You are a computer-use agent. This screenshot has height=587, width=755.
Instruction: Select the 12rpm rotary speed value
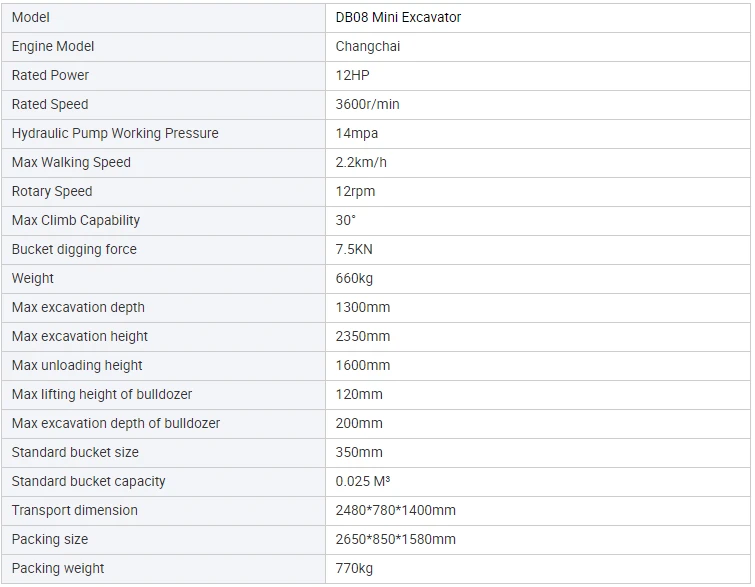355,191
